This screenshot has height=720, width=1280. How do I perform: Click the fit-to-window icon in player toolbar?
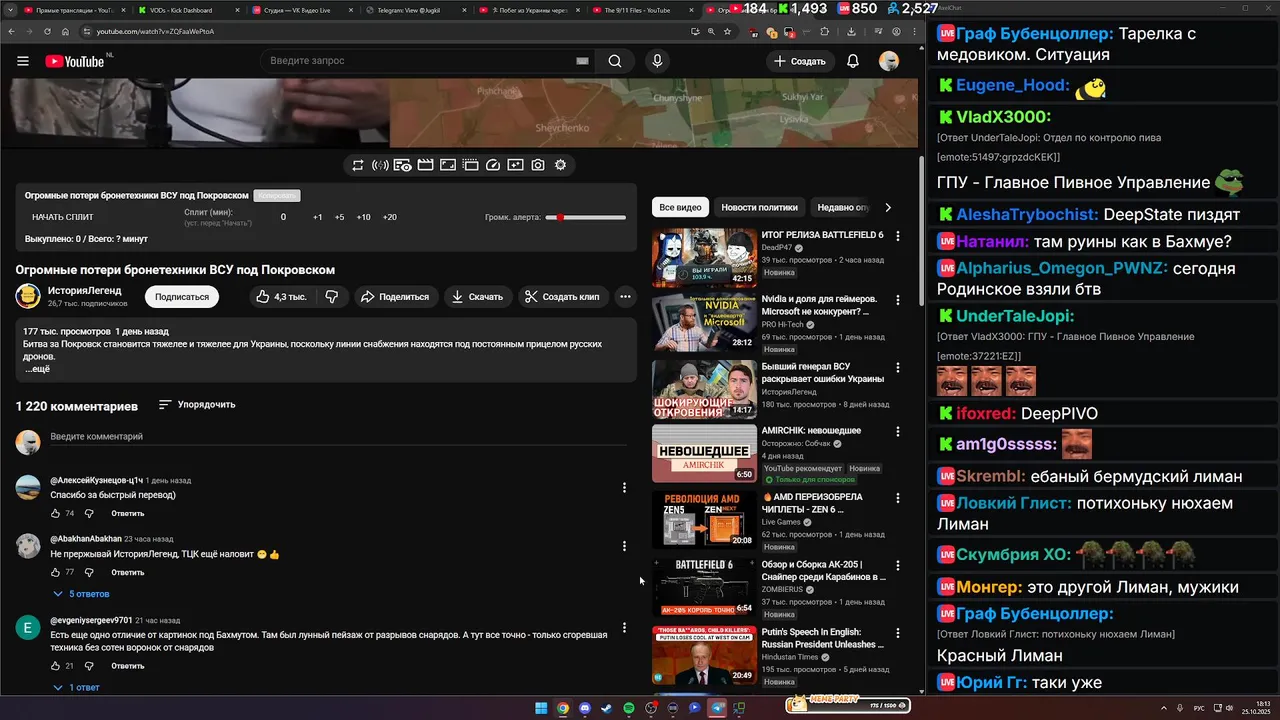448,165
